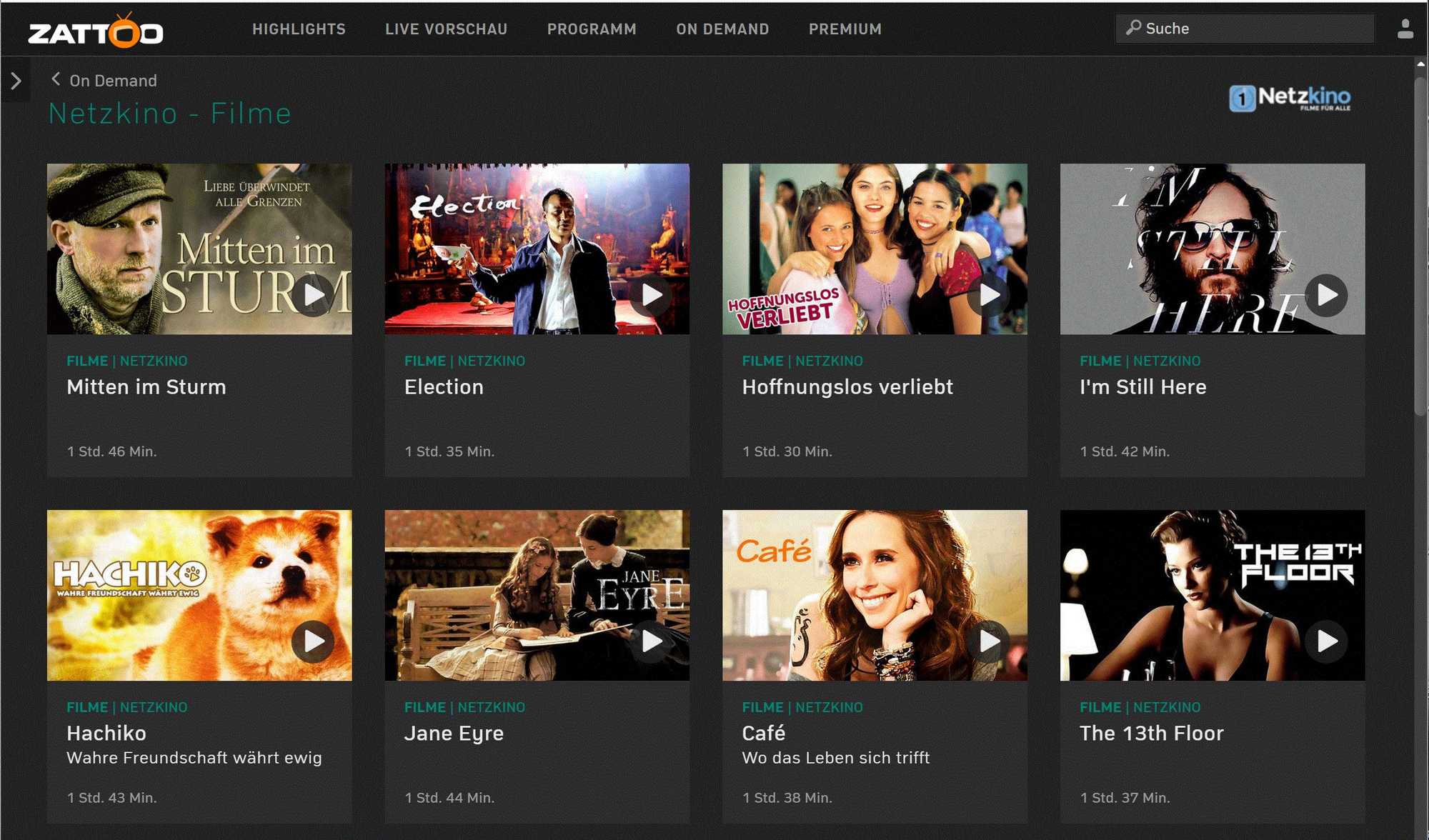Click the search magnifier icon

[1133, 28]
